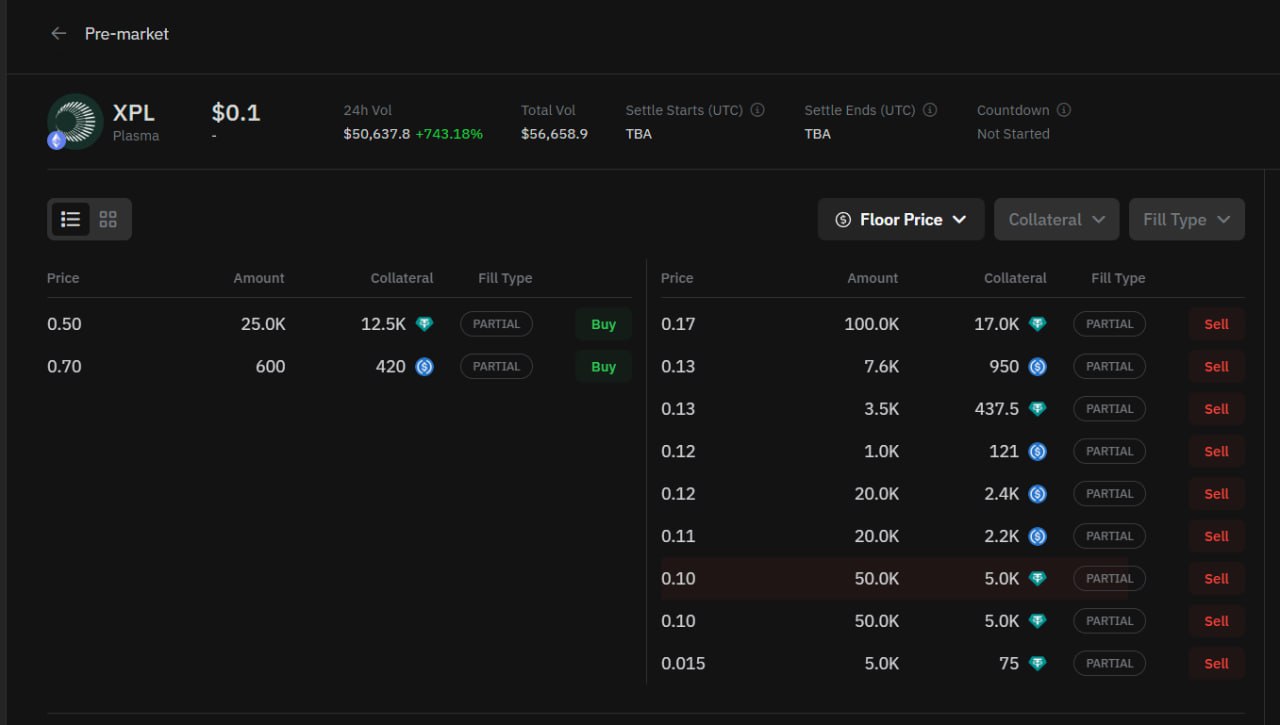This screenshot has width=1280, height=725.
Task: Buy the 0.50 price offer
Action: pos(603,324)
